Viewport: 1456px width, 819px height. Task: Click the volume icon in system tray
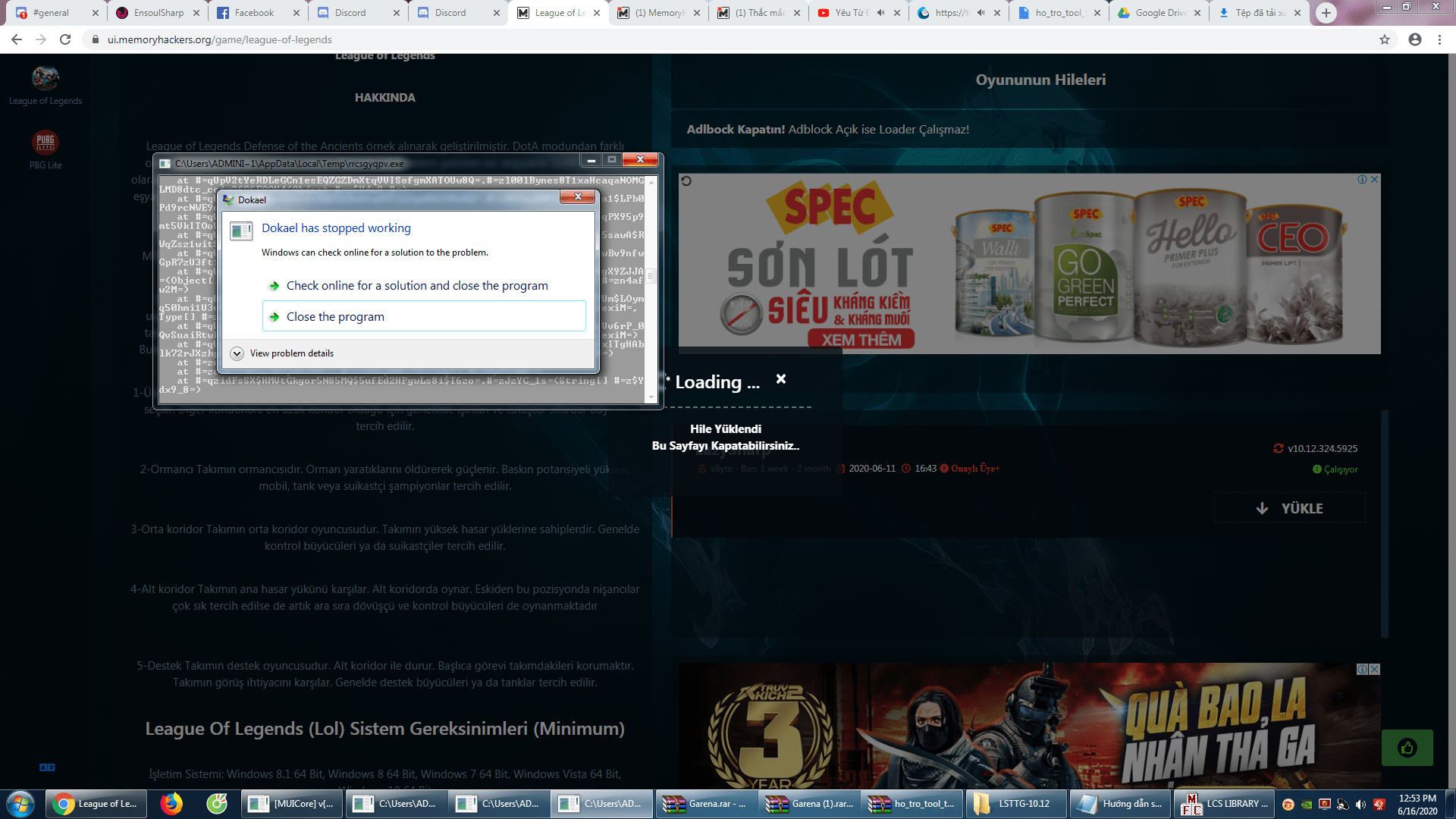coord(1360,805)
